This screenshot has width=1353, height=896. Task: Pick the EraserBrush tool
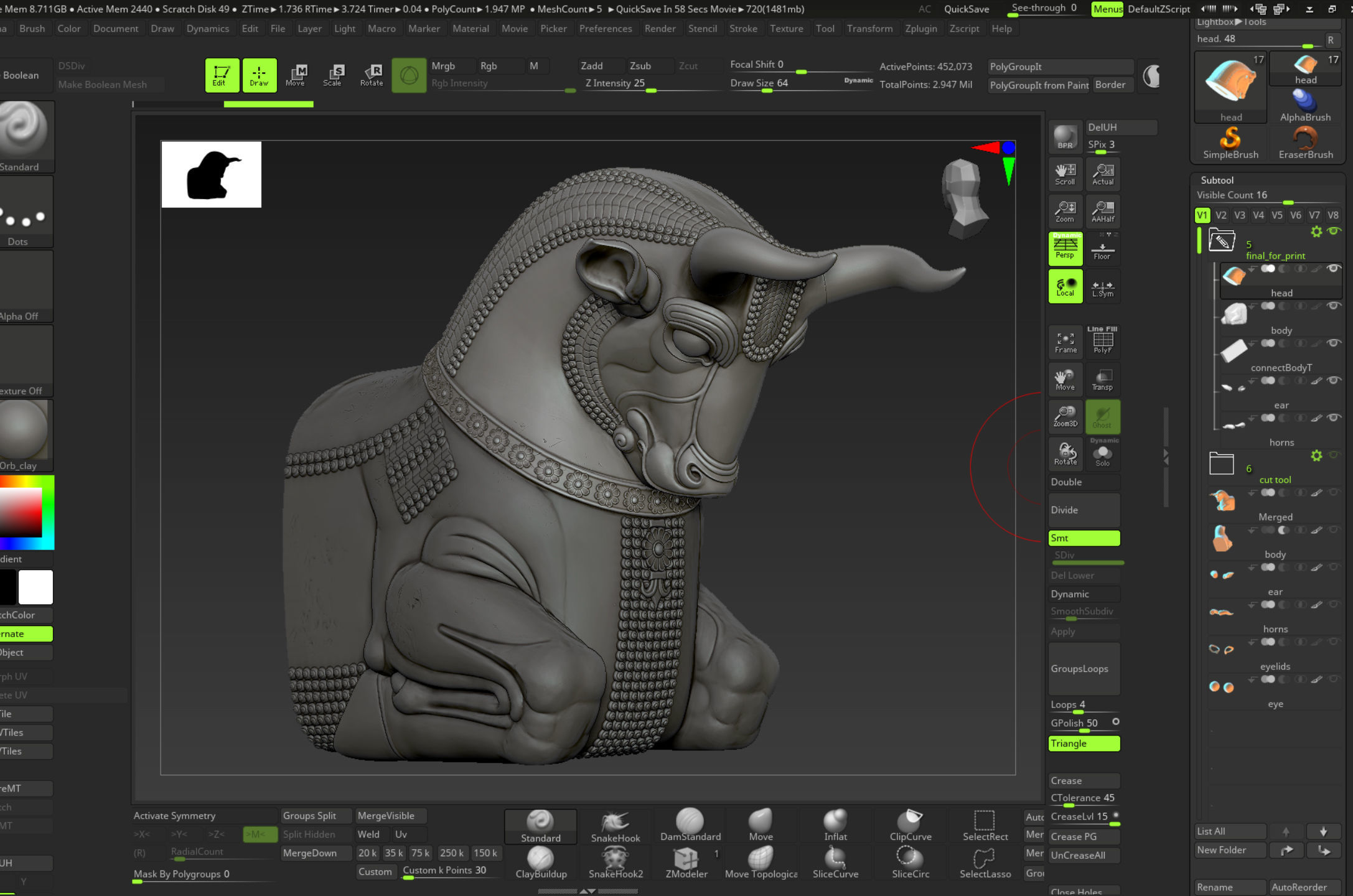[x=1305, y=143]
